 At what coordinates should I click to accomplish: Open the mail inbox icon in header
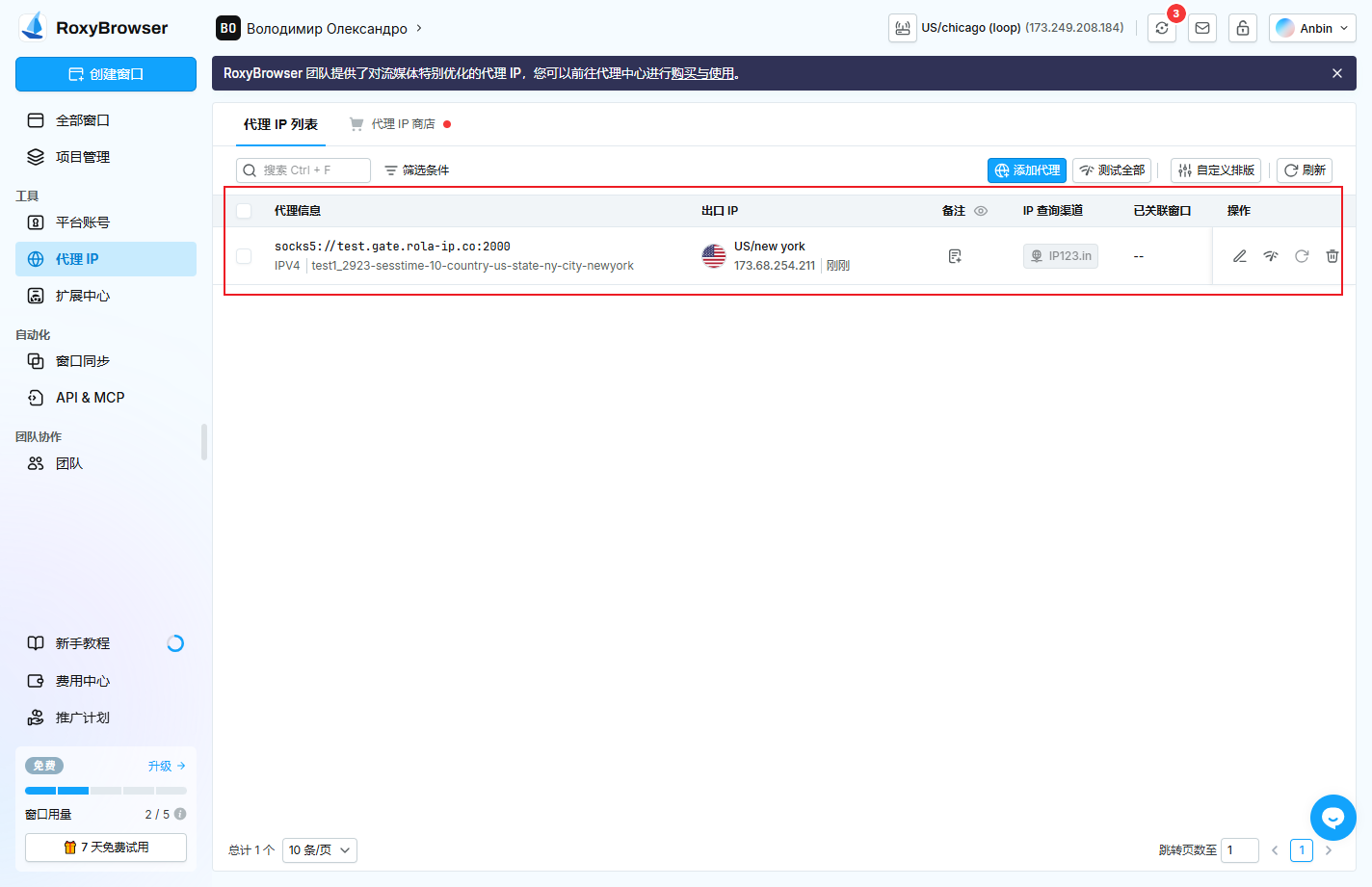pos(1202,28)
